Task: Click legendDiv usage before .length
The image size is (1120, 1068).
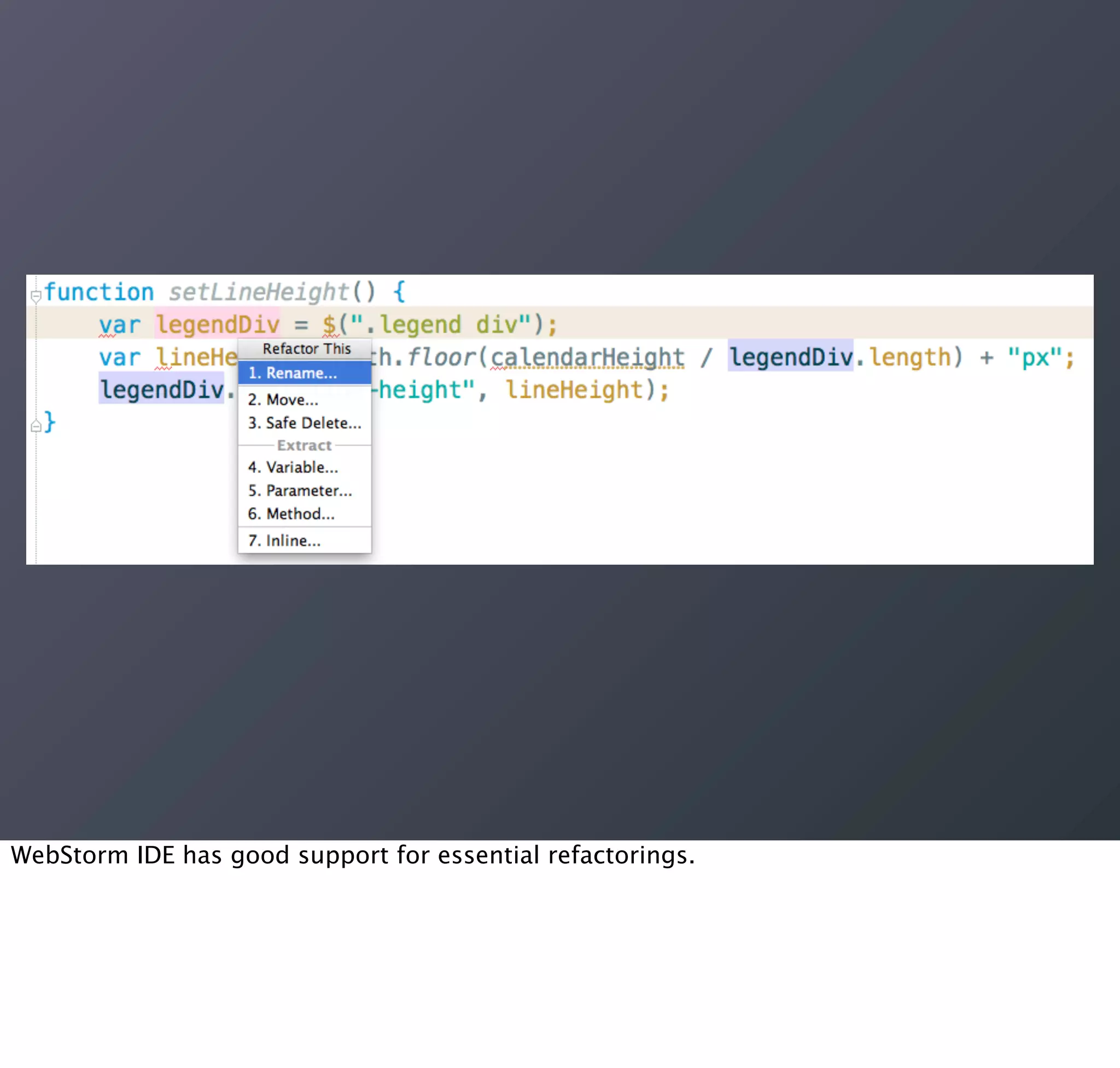Action: [x=790, y=357]
